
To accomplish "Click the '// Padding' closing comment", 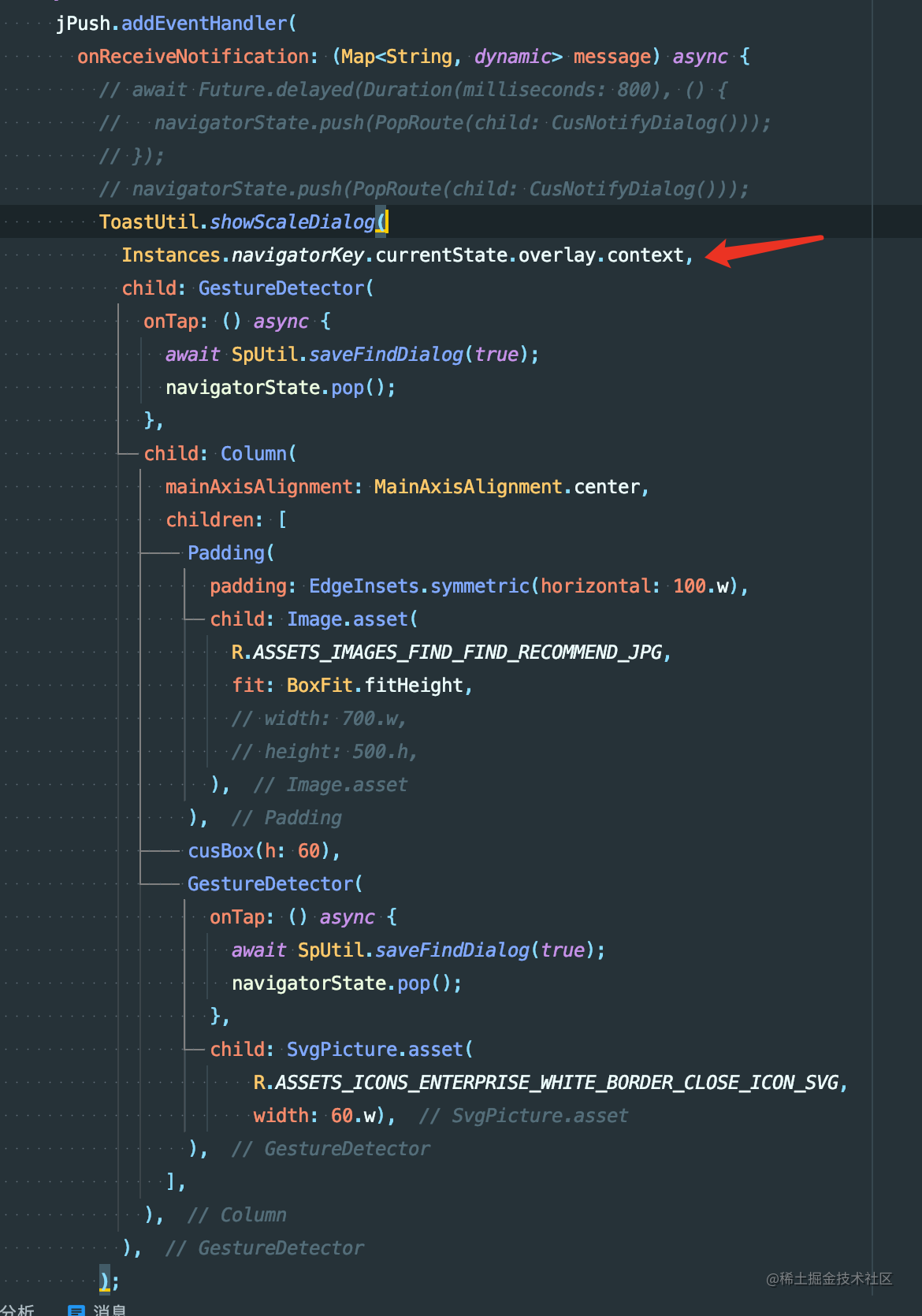I will click(x=287, y=818).
